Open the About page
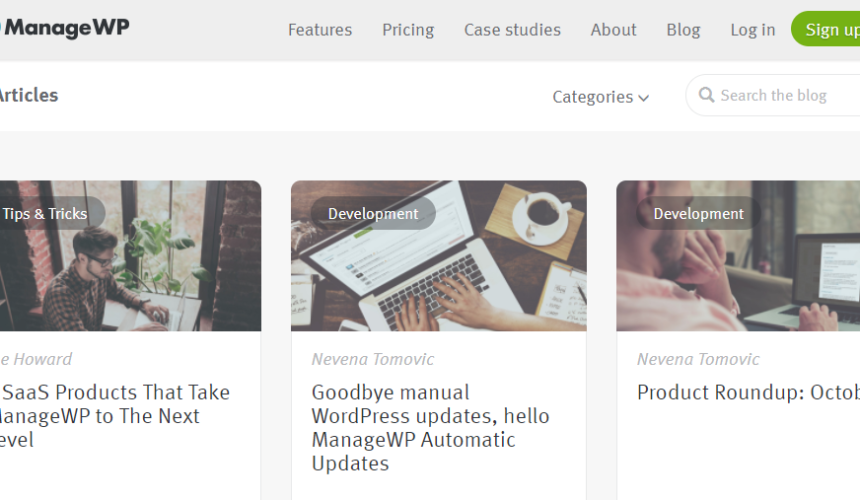860x500 pixels. point(613,30)
